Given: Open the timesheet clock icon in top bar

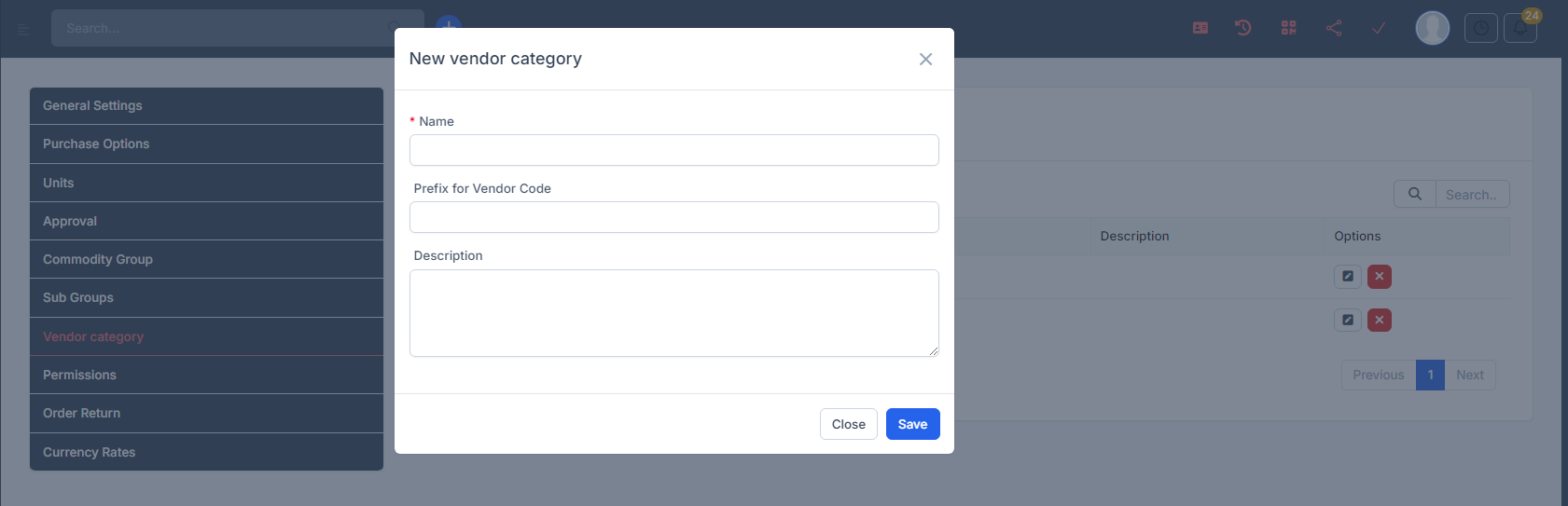Looking at the screenshot, I should tap(1480, 29).
